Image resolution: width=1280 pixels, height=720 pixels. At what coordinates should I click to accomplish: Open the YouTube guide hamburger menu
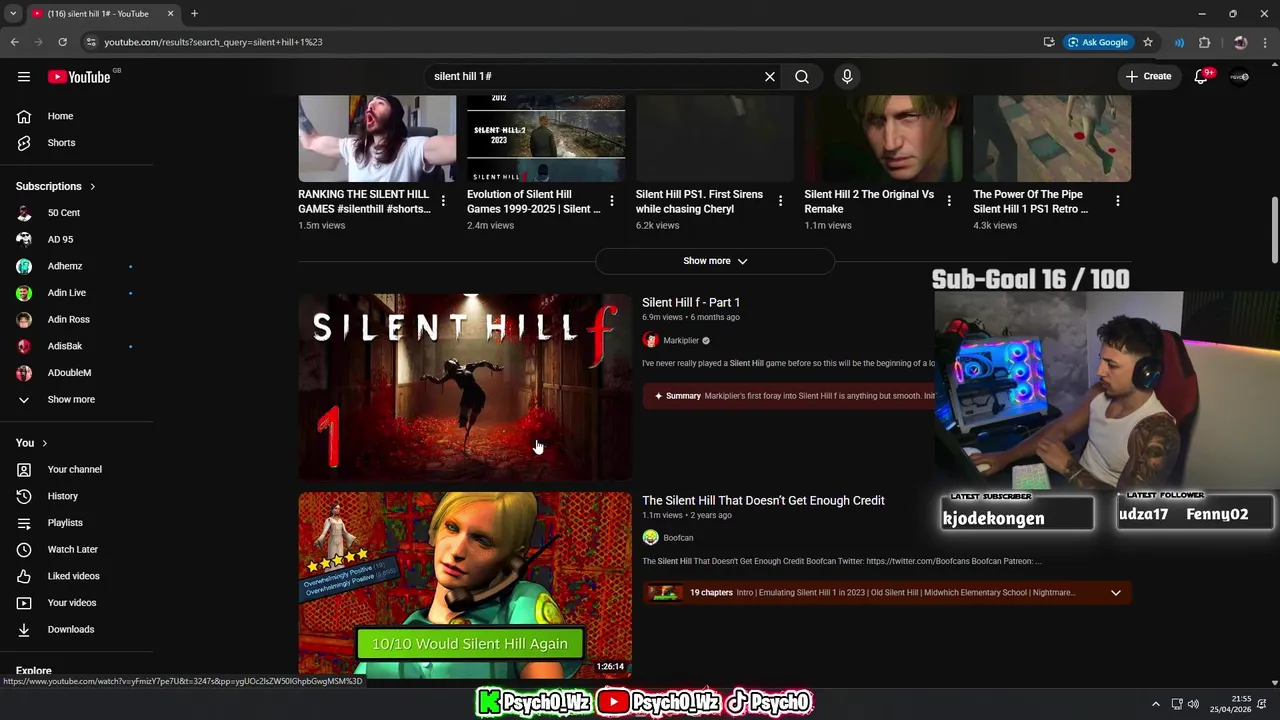(23, 76)
